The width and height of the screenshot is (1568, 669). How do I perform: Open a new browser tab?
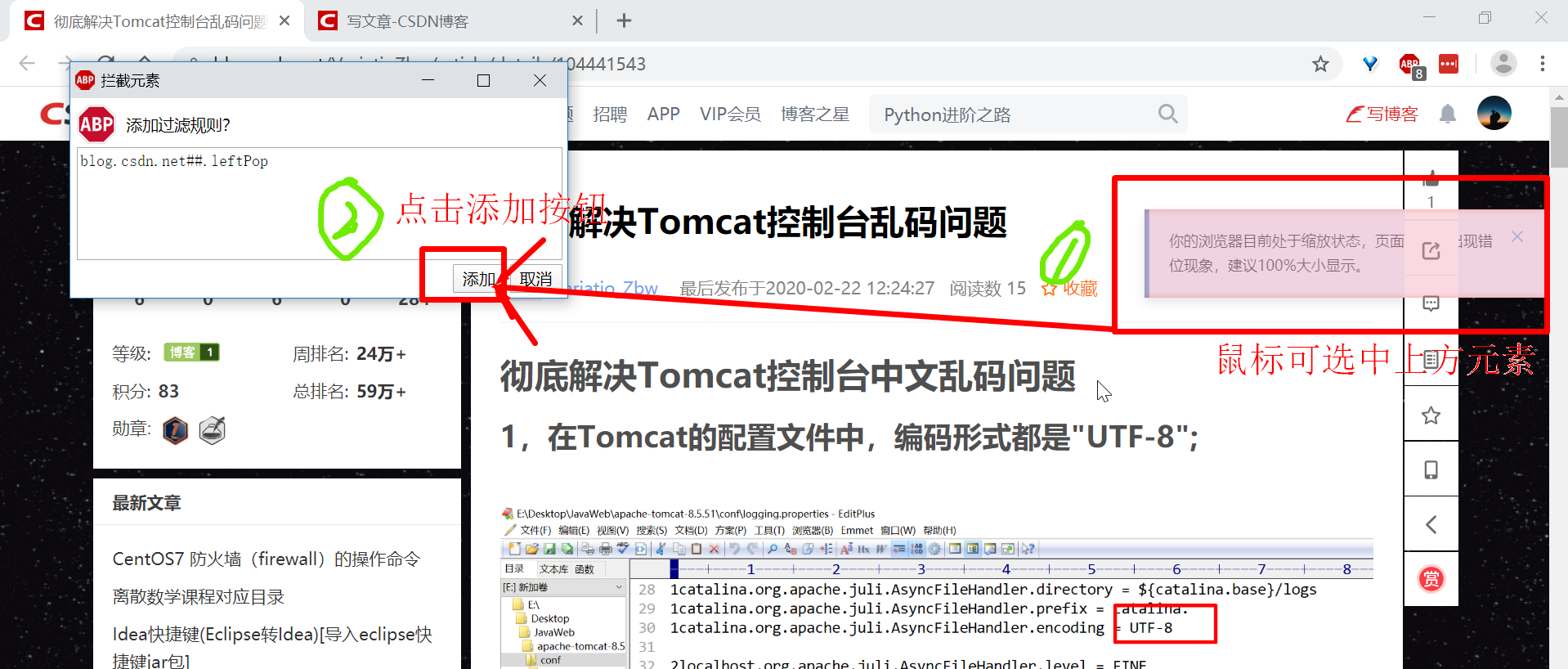pos(624,20)
